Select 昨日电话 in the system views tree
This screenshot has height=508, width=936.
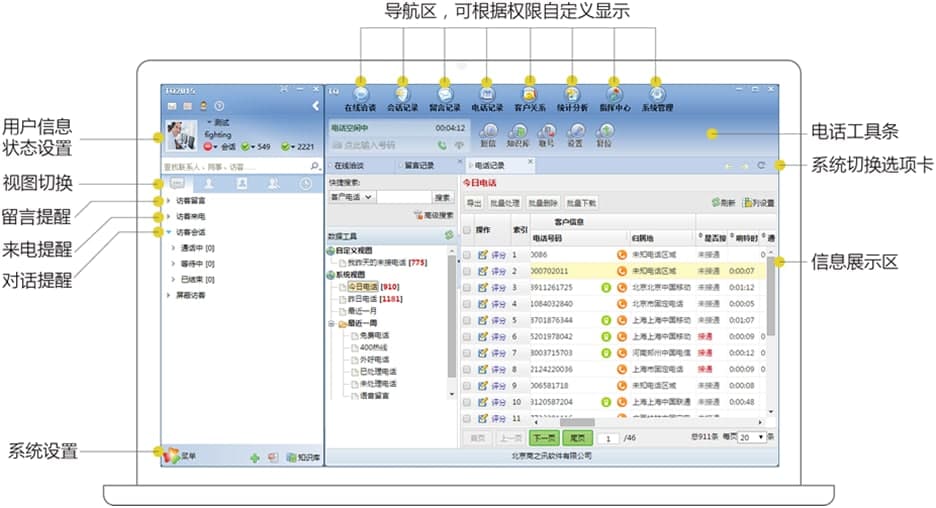click(x=369, y=298)
